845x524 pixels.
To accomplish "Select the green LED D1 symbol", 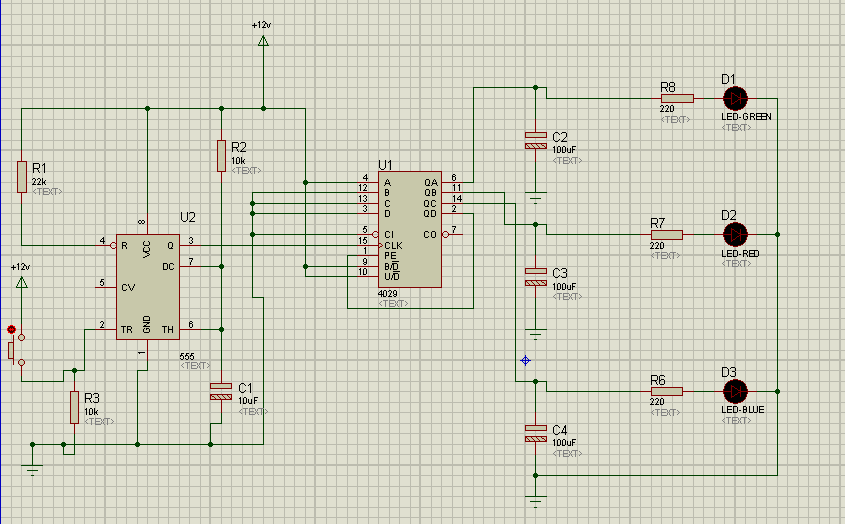I will [735, 98].
